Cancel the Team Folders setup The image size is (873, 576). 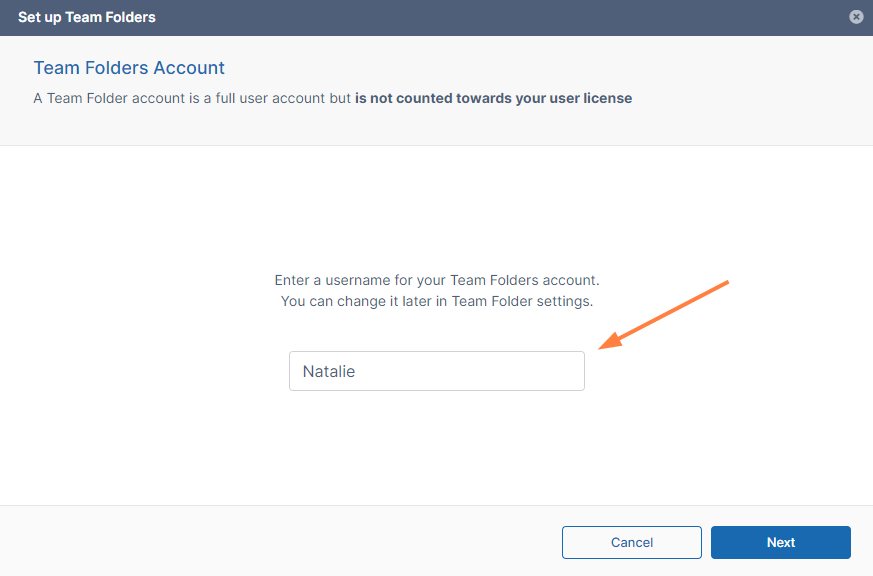click(631, 542)
